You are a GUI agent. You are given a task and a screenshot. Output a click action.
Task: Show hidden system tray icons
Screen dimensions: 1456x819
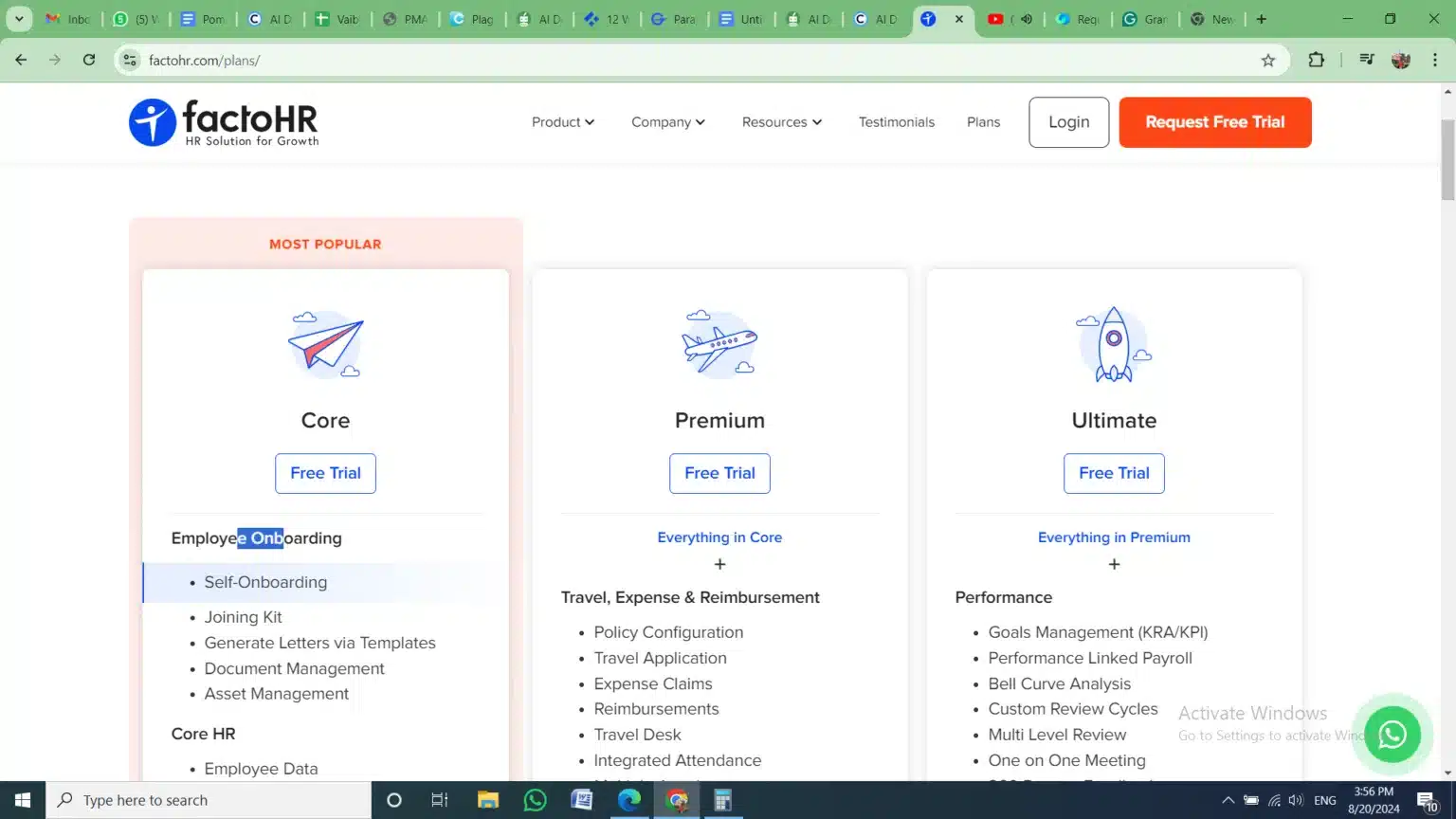(x=1228, y=800)
